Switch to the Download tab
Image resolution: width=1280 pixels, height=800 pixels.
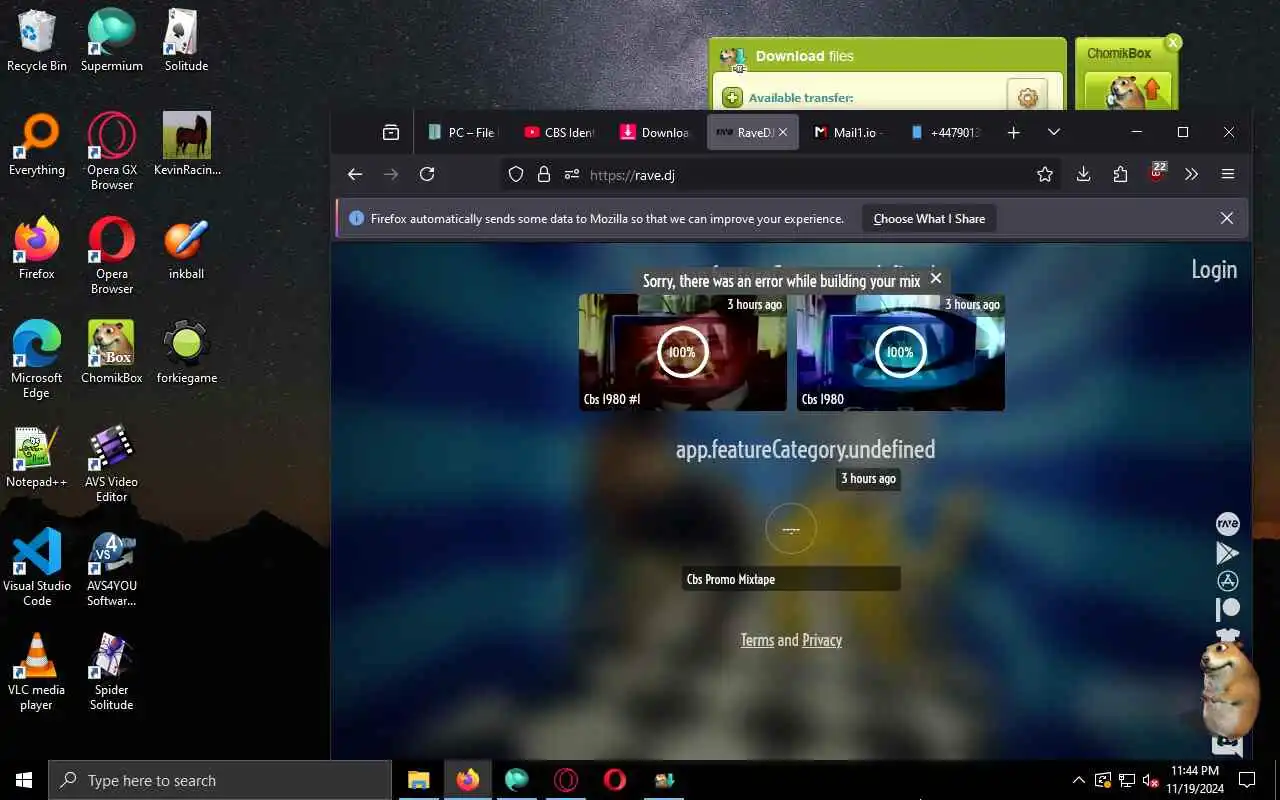tap(654, 132)
